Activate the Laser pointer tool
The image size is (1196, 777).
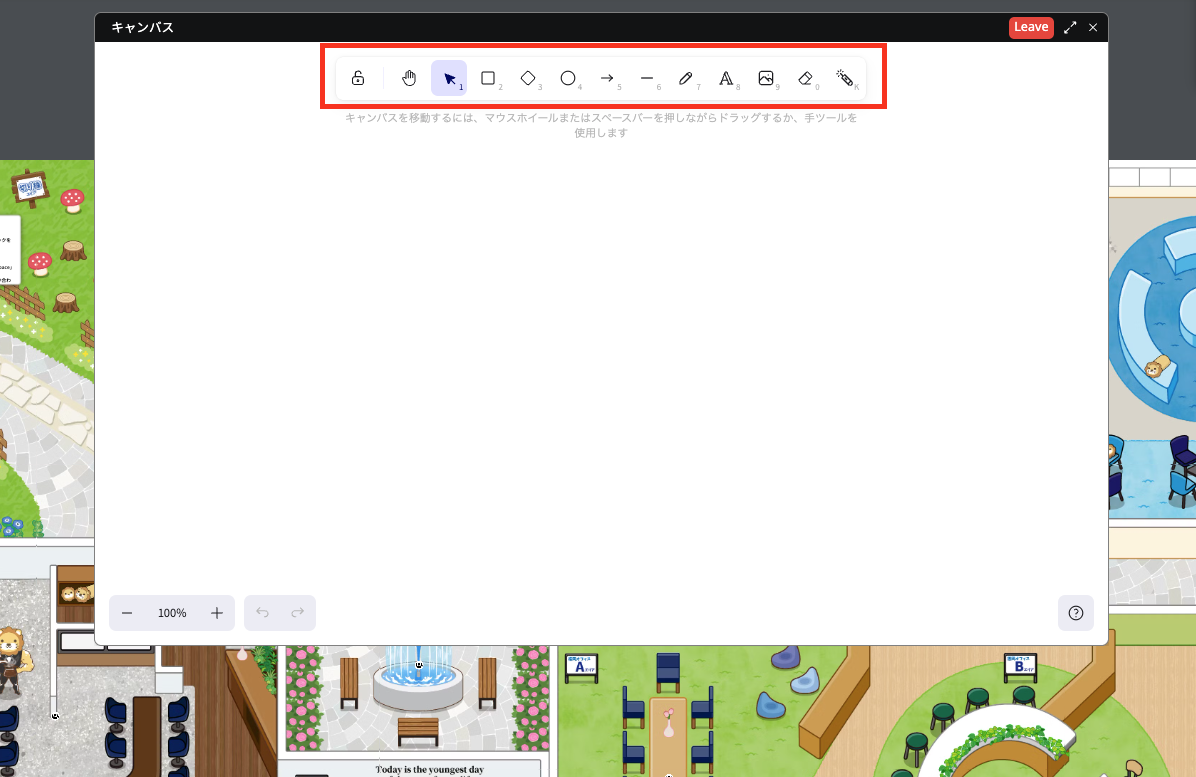tap(845, 78)
